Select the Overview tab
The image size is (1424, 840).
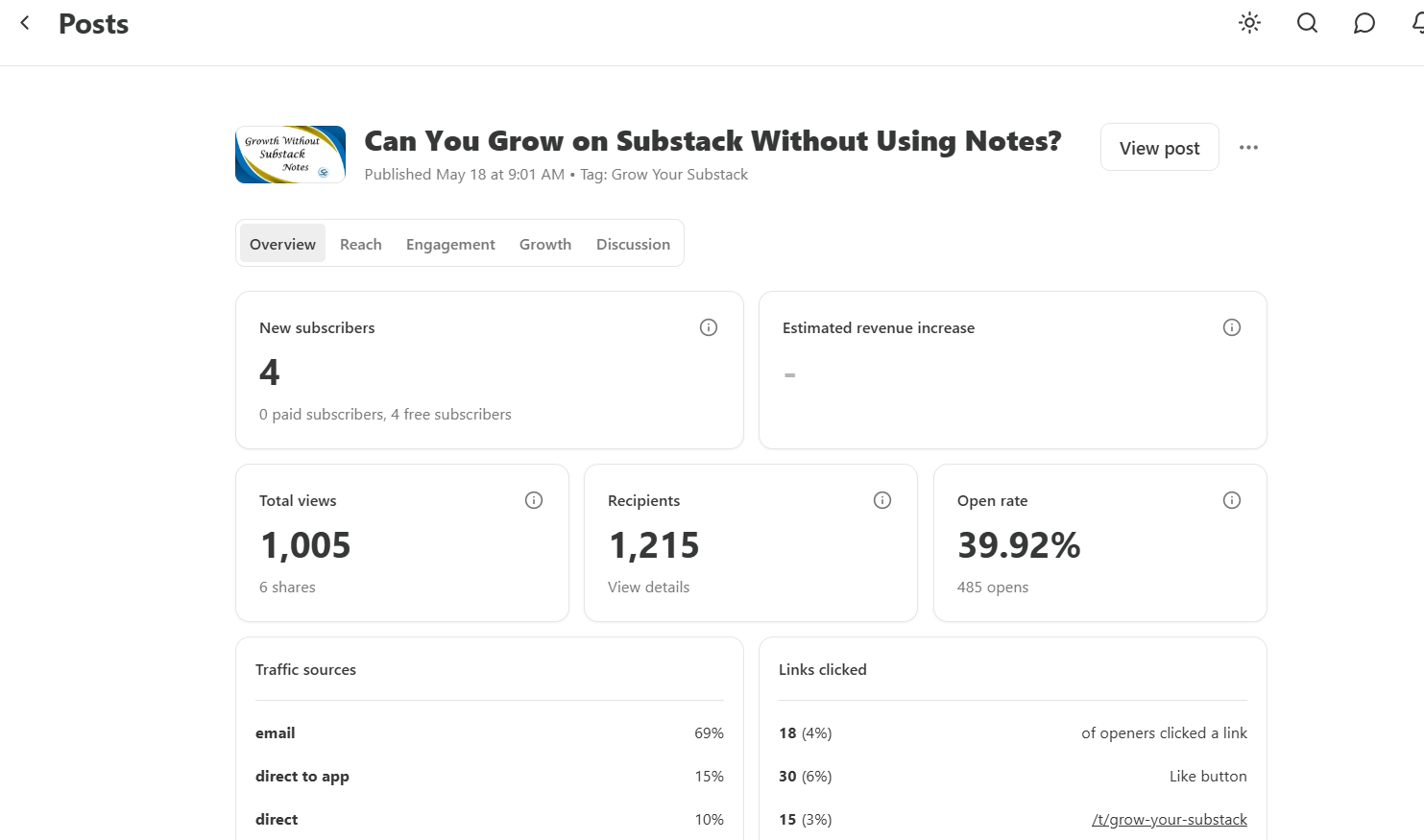[x=282, y=244]
